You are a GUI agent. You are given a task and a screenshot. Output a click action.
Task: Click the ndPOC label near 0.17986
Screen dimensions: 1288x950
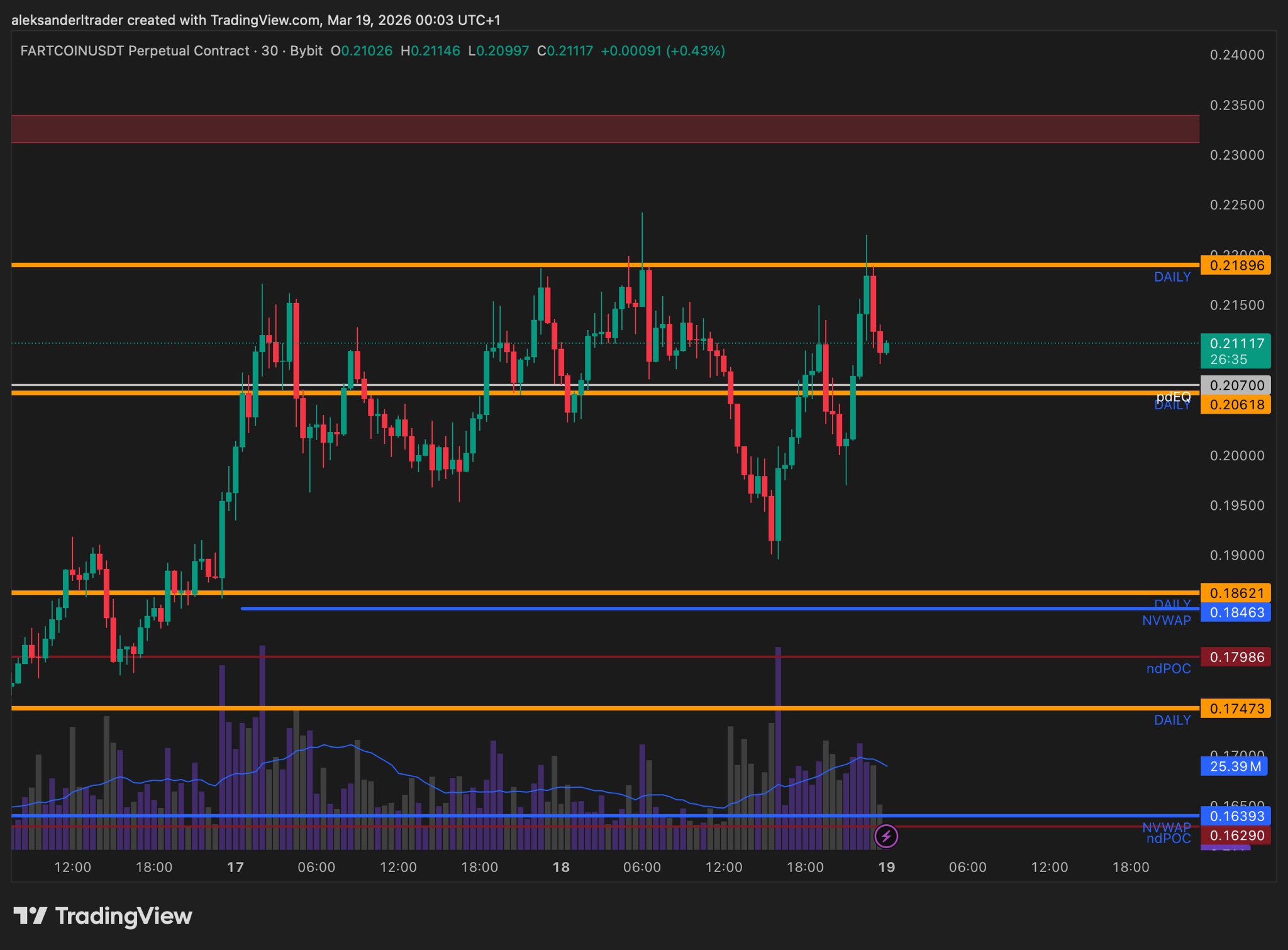tap(1168, 669)
